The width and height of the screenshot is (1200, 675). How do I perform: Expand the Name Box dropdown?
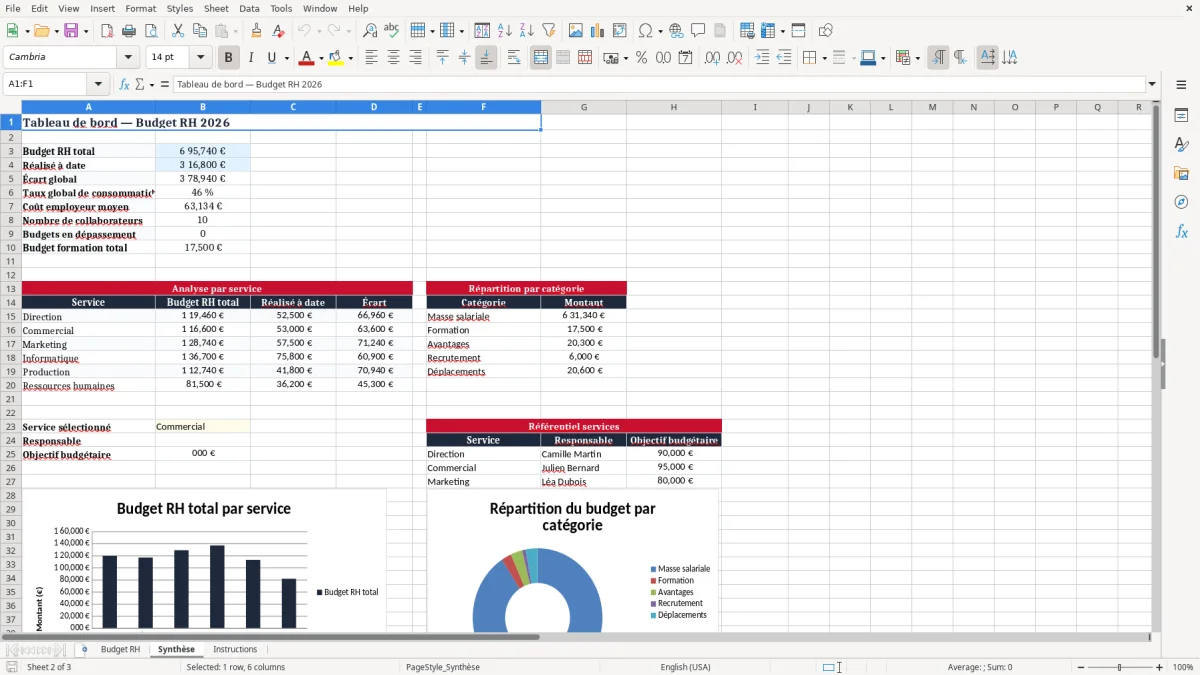[98, 85]
